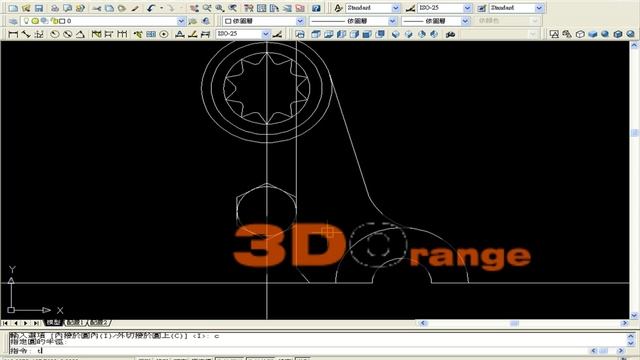Click the Named Views icon

click(300, 34)
